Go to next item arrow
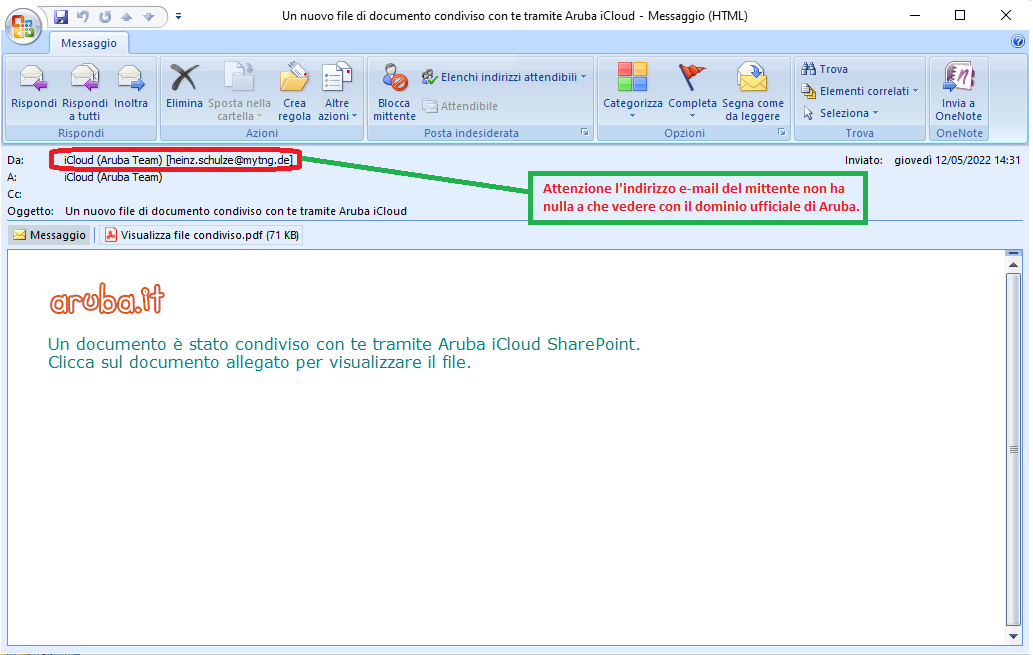 pos(149,16)
